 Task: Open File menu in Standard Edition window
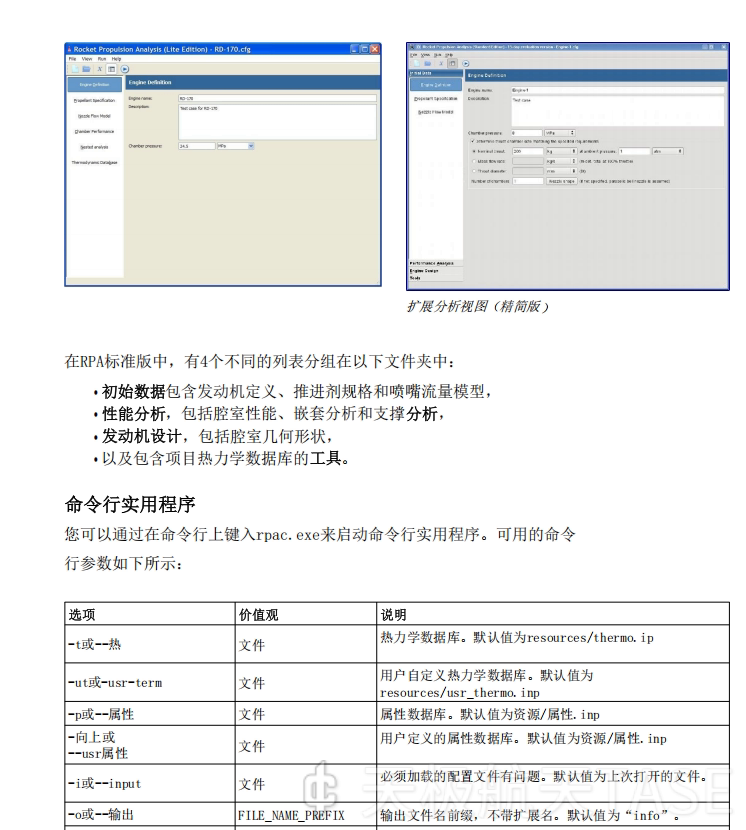[414, 55]
